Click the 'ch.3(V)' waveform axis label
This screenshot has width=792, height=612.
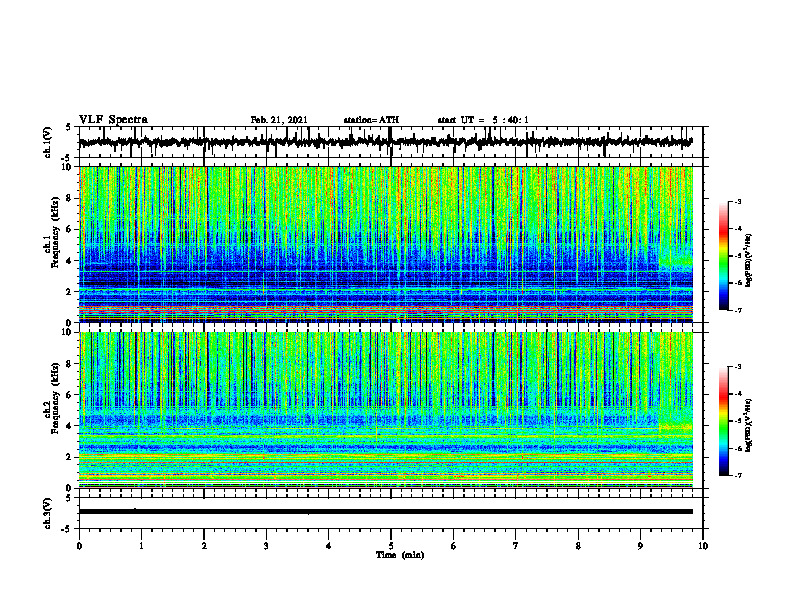tap(48, 513)
